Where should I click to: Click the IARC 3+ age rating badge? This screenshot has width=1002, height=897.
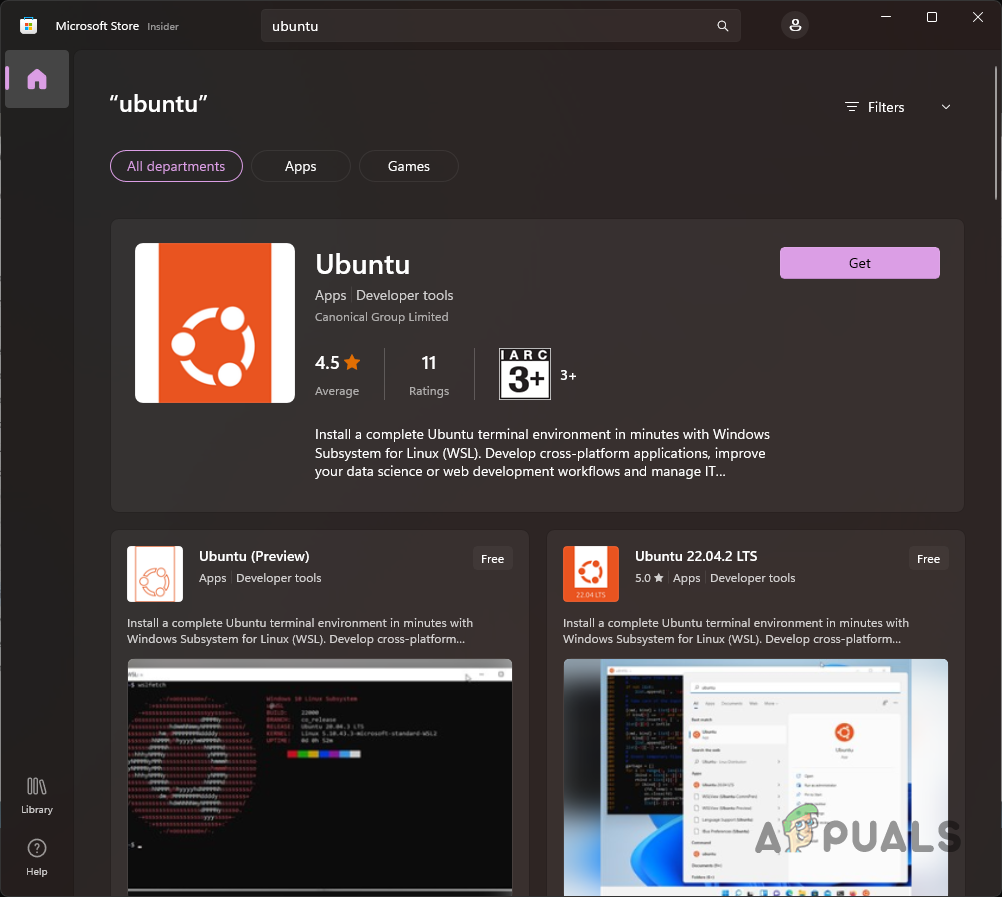tap(524, 374)
